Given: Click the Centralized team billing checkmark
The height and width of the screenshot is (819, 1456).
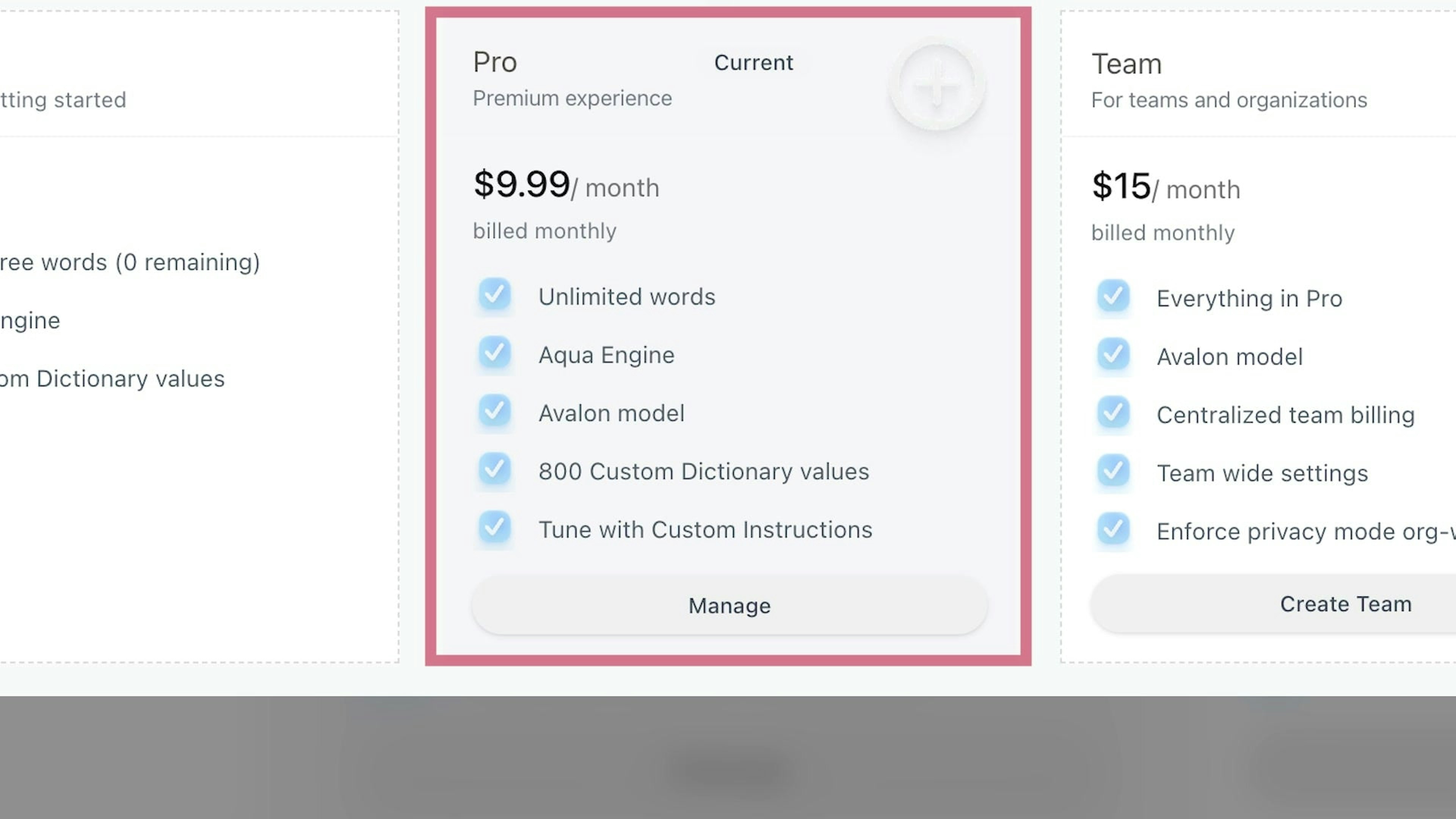Looking at the screenshot, I should pyautogui.click(x=1113, y=413).
